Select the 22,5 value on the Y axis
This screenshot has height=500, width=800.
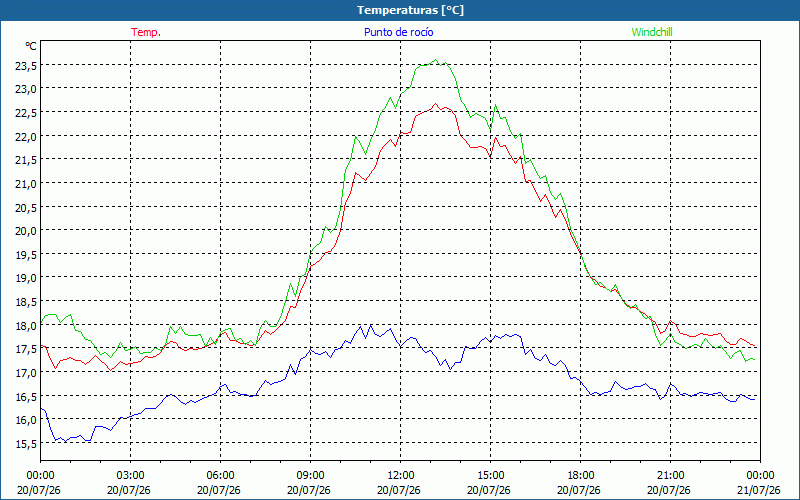[26, 112]
